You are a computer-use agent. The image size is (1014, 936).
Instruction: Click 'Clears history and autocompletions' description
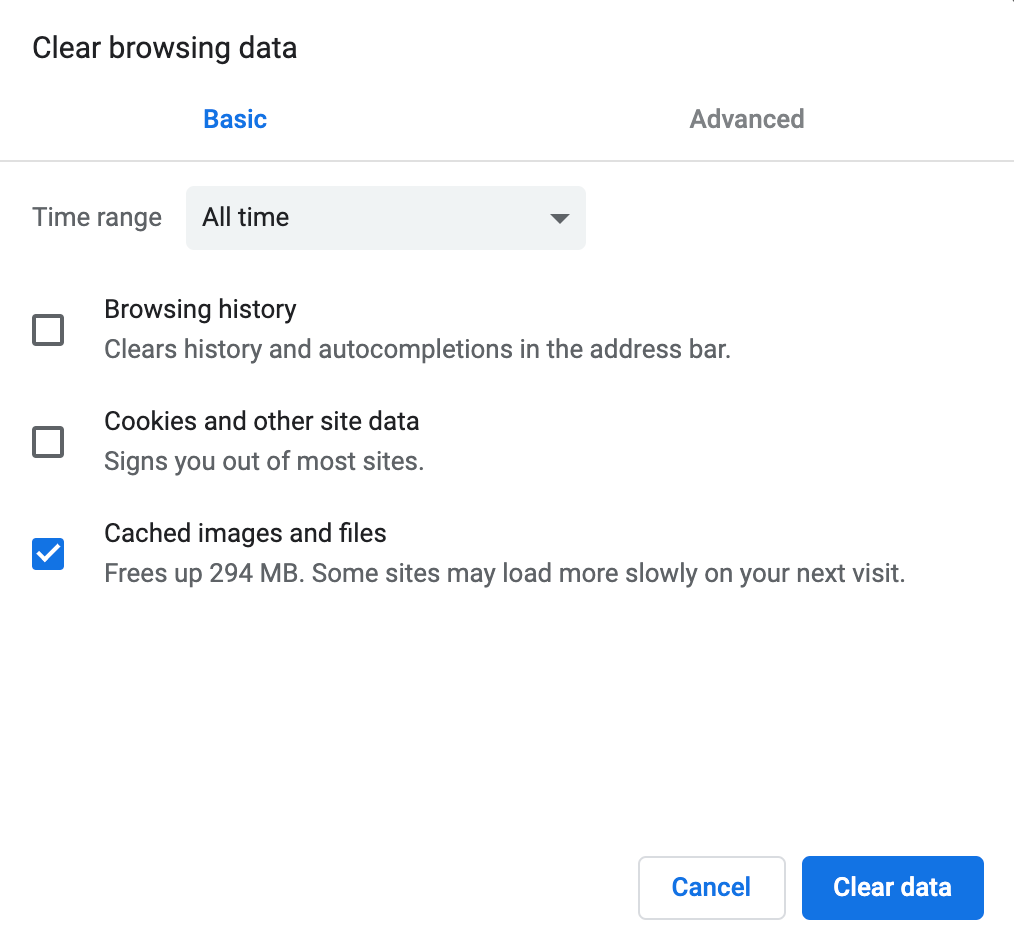(417, 349)
